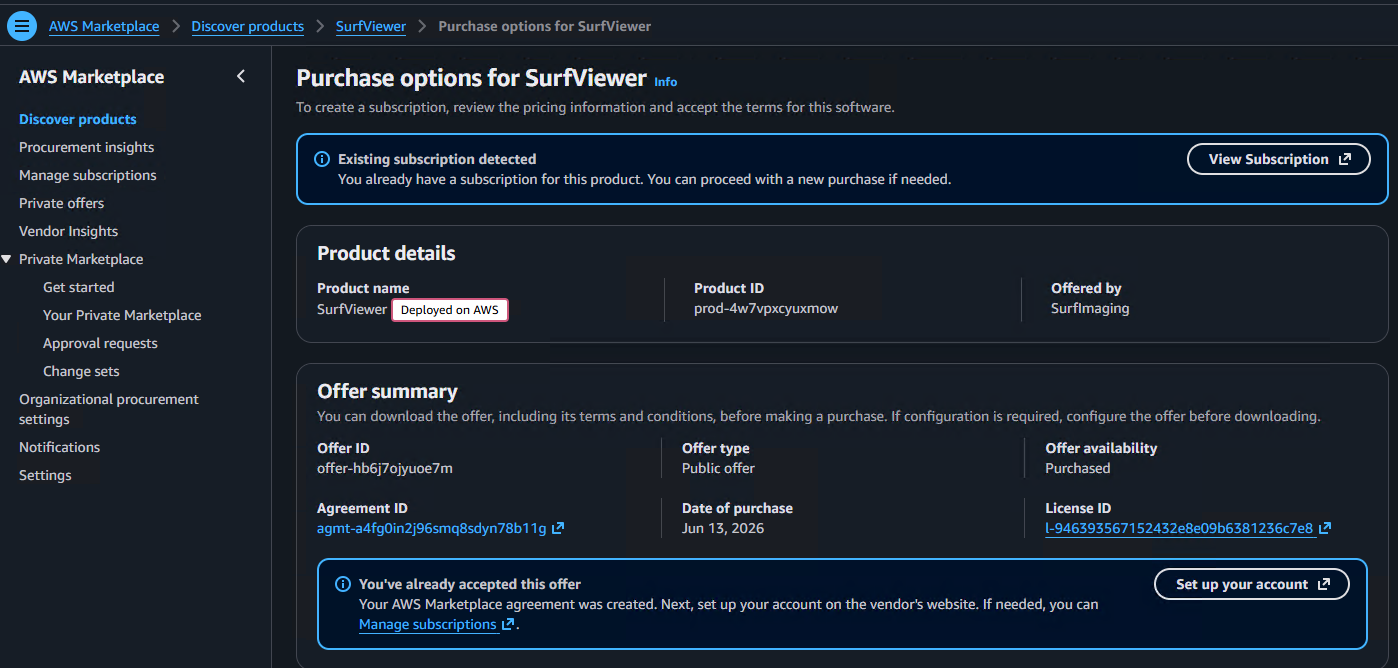Click Purchased offer availability value
The image size is (1398, 668).
(1078, 468)
